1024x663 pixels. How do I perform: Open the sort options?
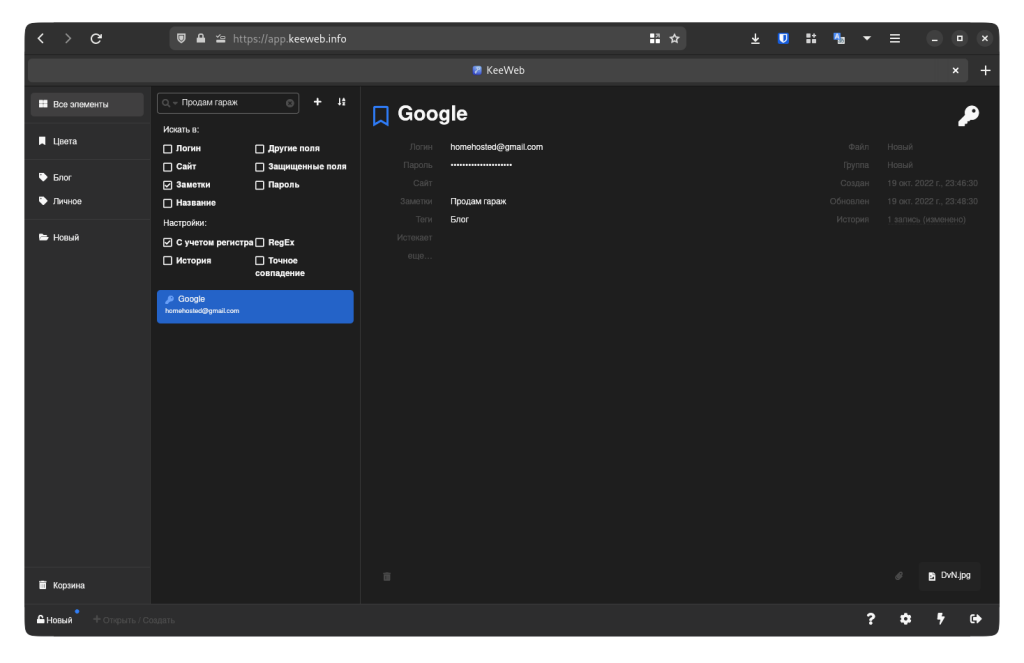click(342, 102)
